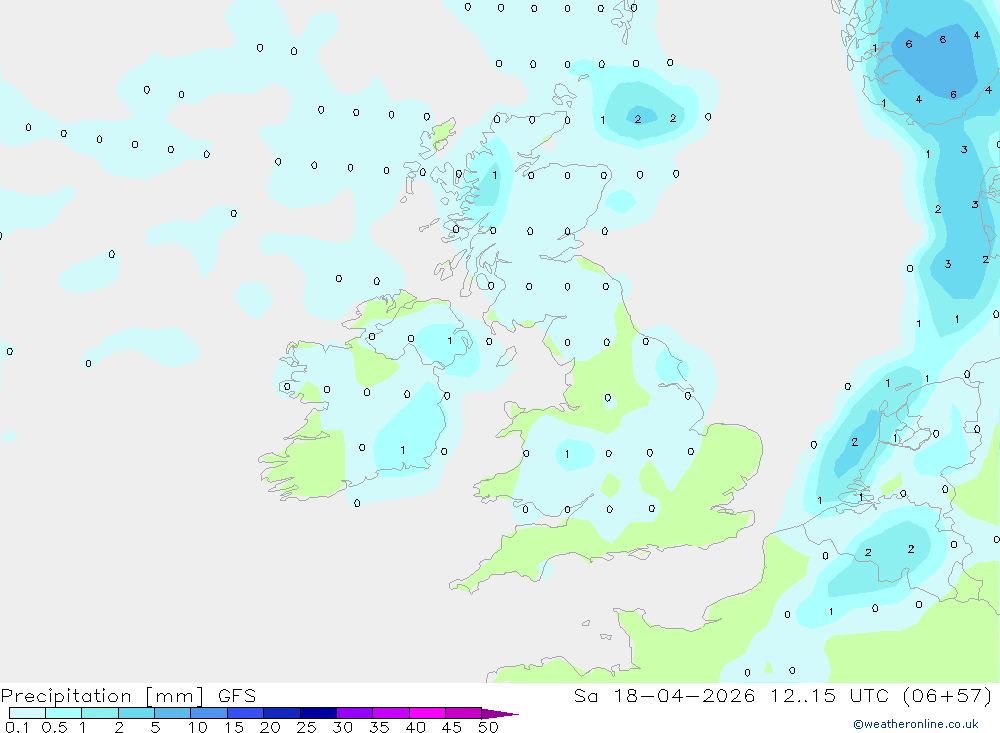This screenshot has height=733, width=1000.
Task: Click the '45' legend scale label
Action: [x=452, y=727]
